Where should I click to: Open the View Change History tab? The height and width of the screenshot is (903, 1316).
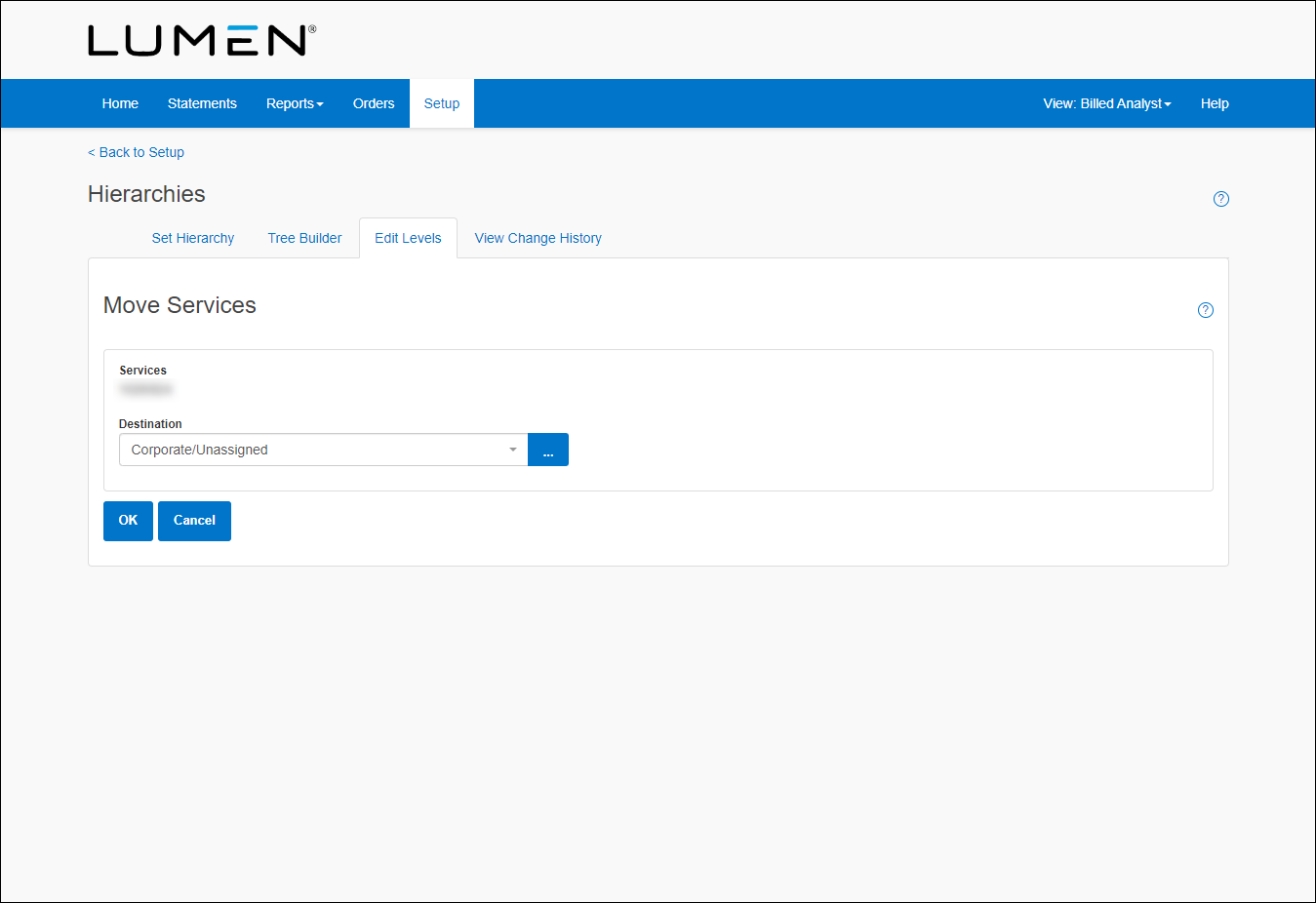(x=538, y=238)
